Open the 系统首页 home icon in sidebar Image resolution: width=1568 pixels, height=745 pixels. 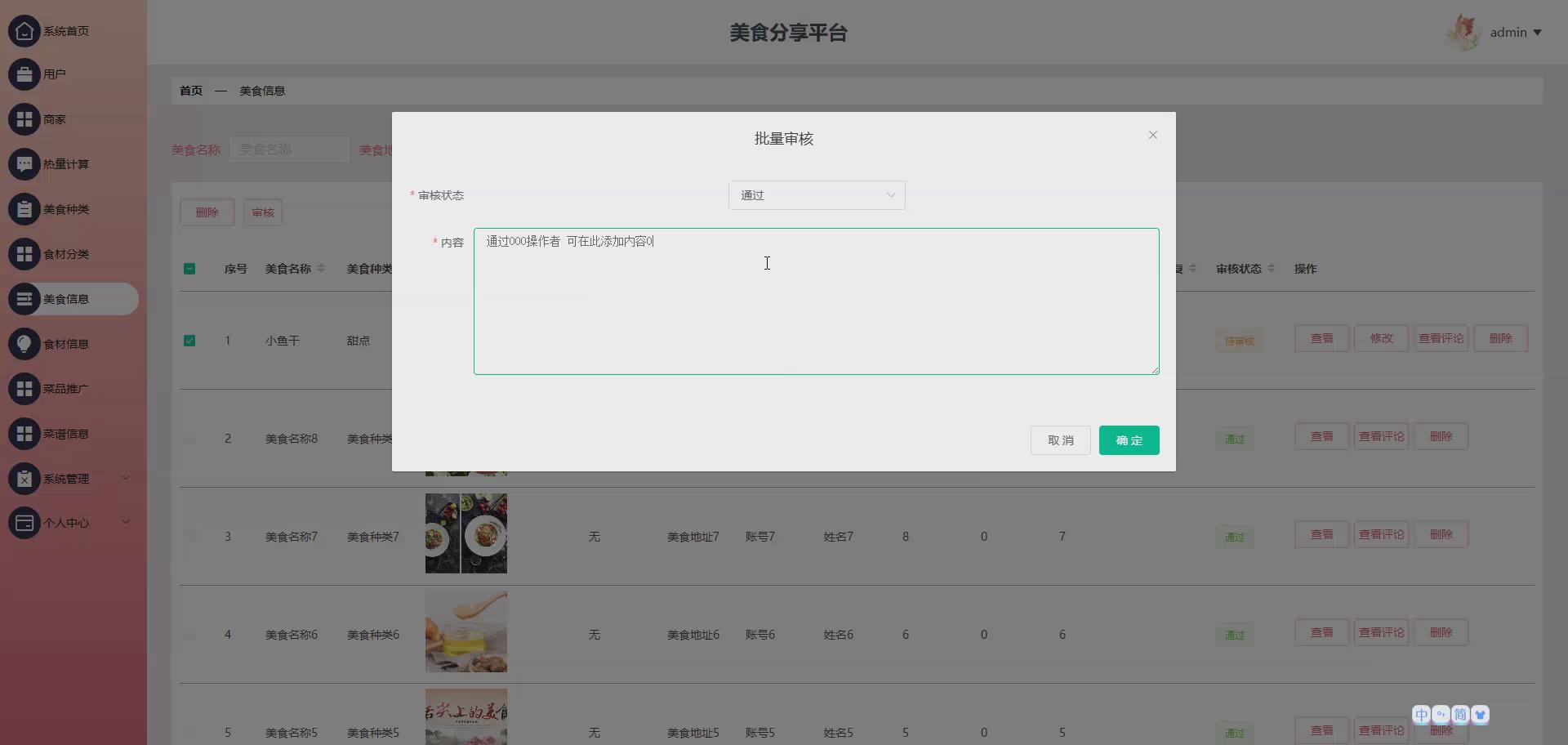(24, 31)
